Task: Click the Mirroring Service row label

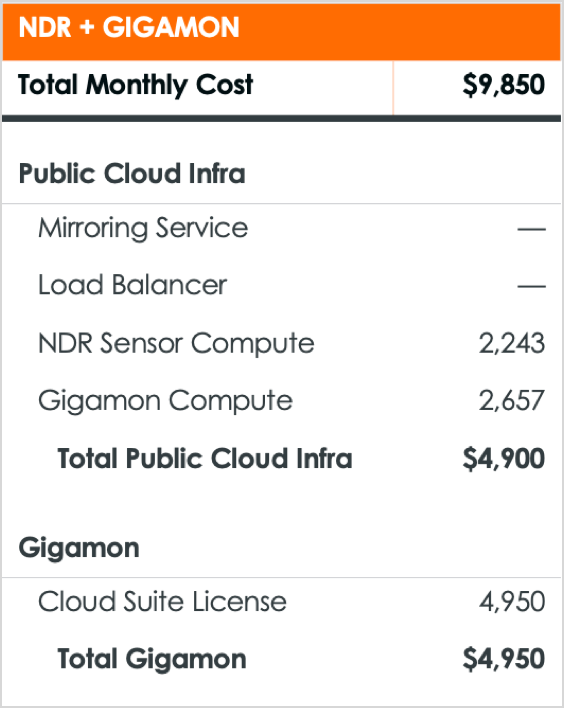Action: [x=143, y=228]
